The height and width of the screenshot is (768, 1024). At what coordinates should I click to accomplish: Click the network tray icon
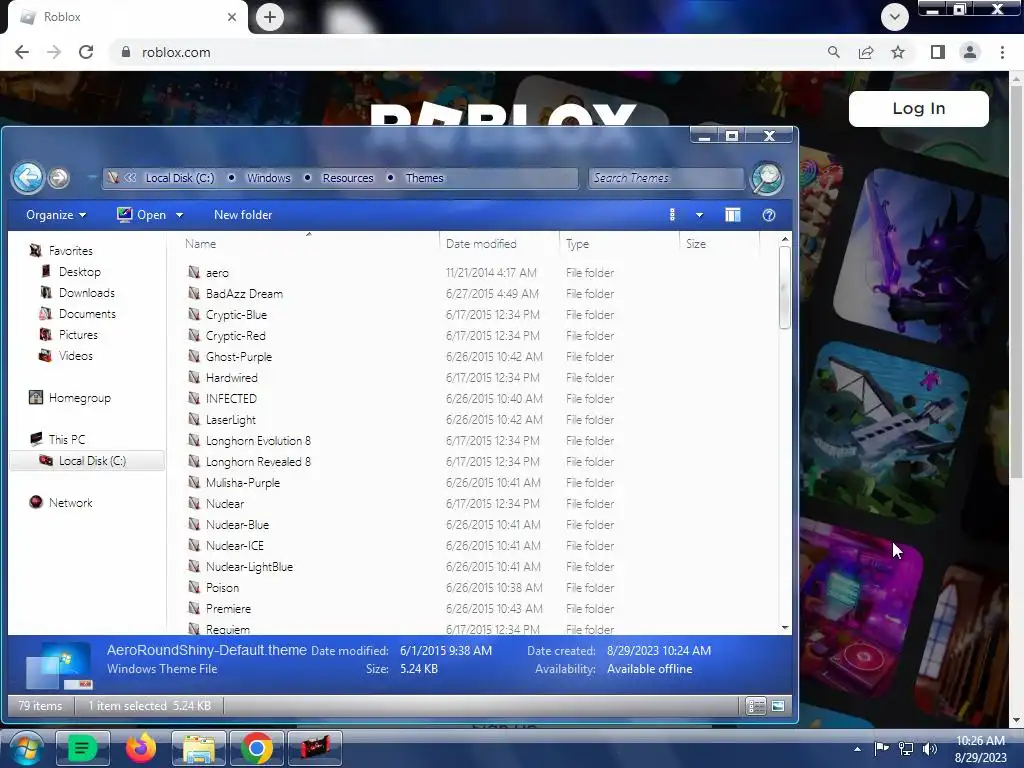coord(906,748)
